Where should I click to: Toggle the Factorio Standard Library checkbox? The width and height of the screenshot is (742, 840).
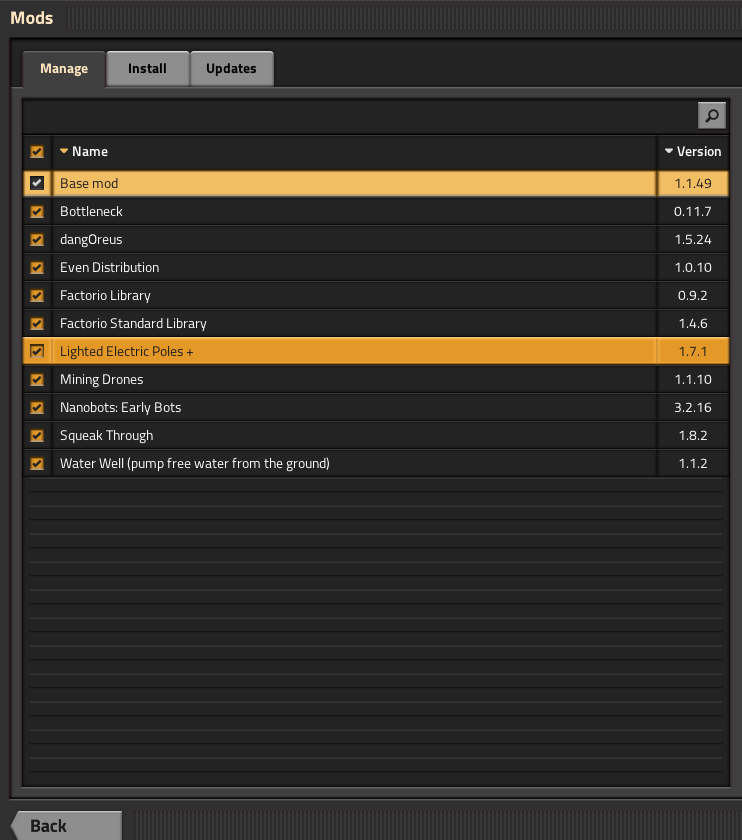click(37, 324)
